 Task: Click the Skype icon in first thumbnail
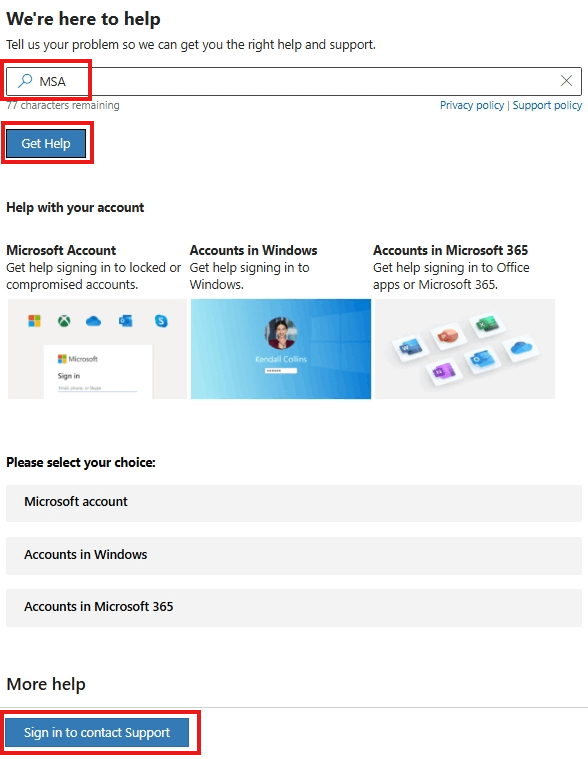[161, 321]
